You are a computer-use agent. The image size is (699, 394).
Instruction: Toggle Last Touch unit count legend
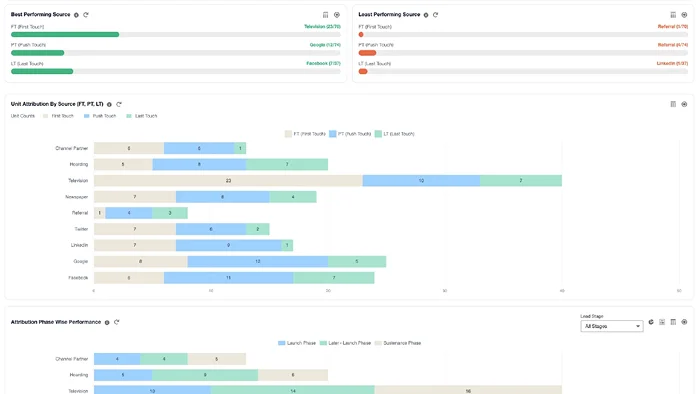coord(142,116)
